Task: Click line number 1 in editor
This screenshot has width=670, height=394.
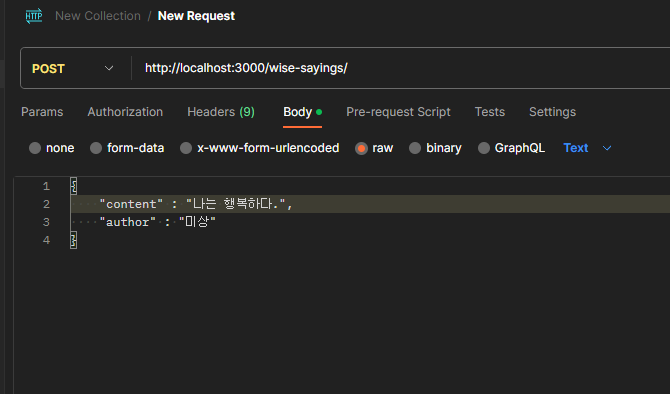Action: (x=46, y=186)
